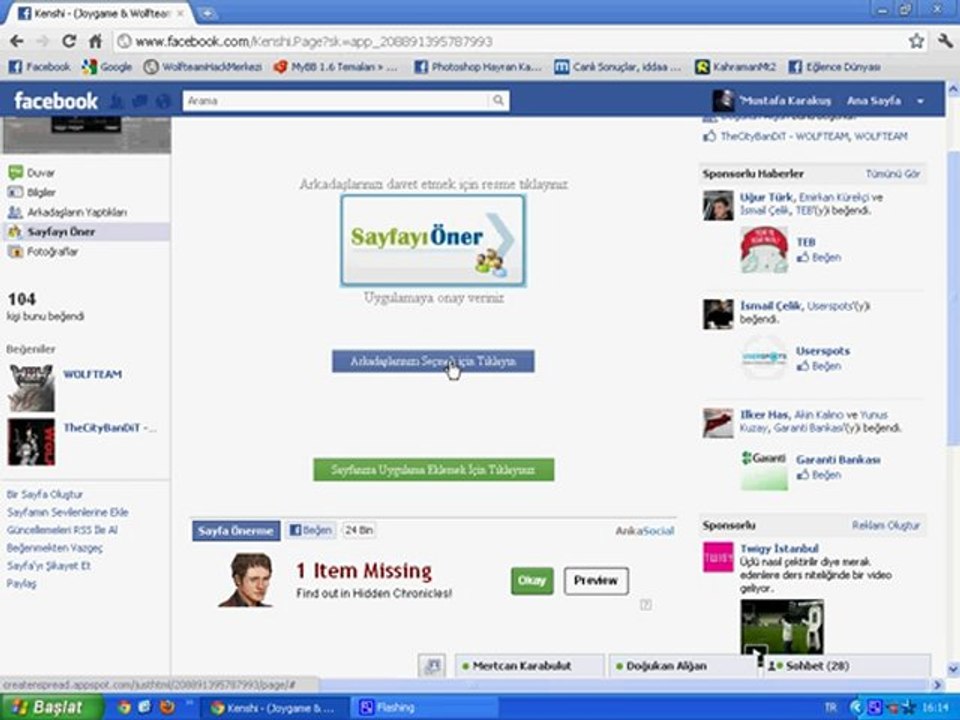Click the Sayfayı Öner image banner
This screenshot has height=720, width=960.
click(x=433, y=240)
